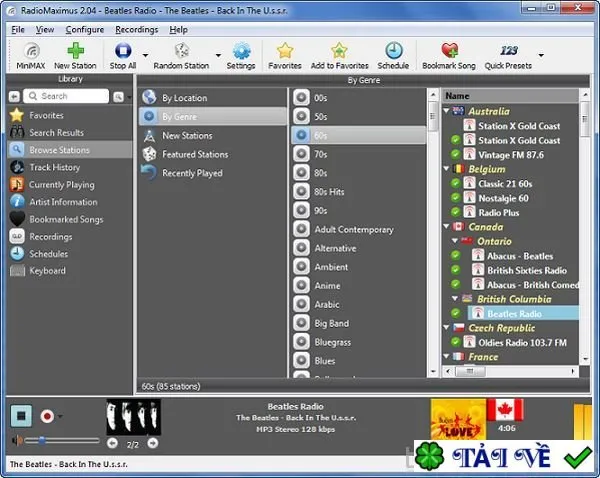Open Settings gear in toolbar

[x=241, y=51]
